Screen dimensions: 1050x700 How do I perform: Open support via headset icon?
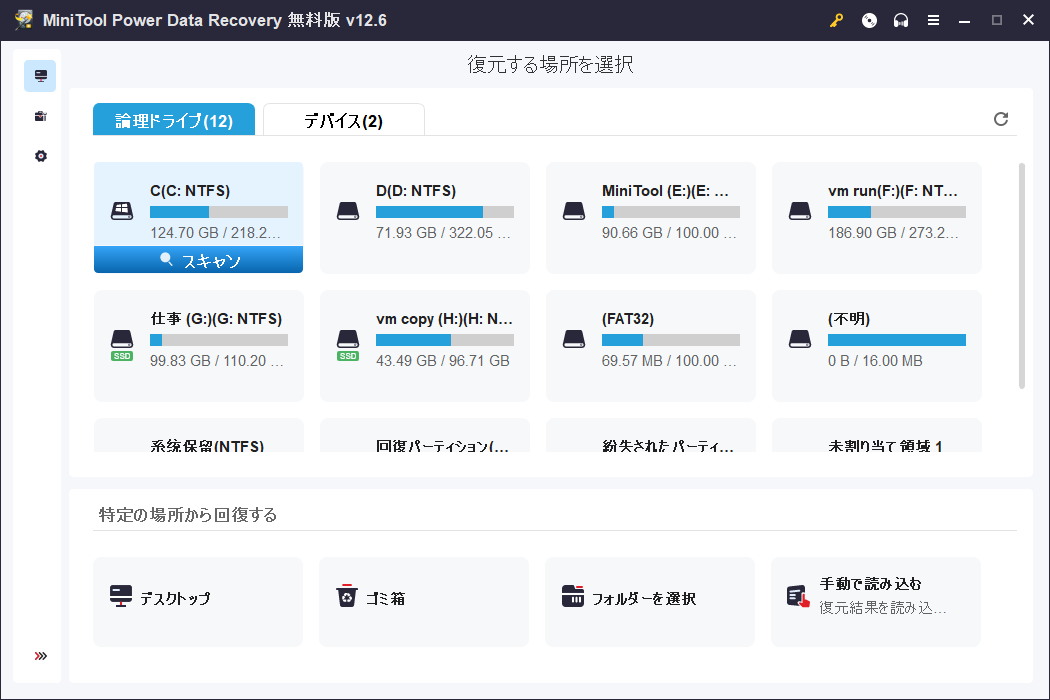(900, 20)
